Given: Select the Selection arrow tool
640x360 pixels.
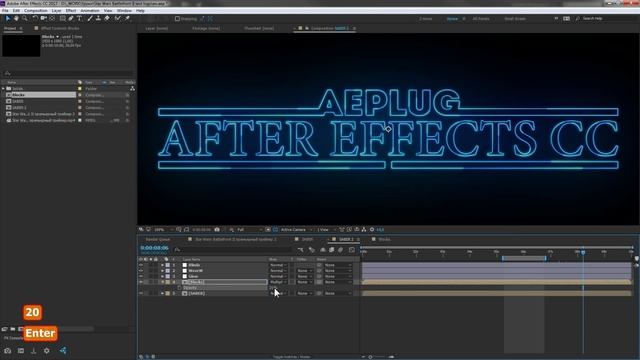Looking at the screenshot, I should tap(8, 18).
